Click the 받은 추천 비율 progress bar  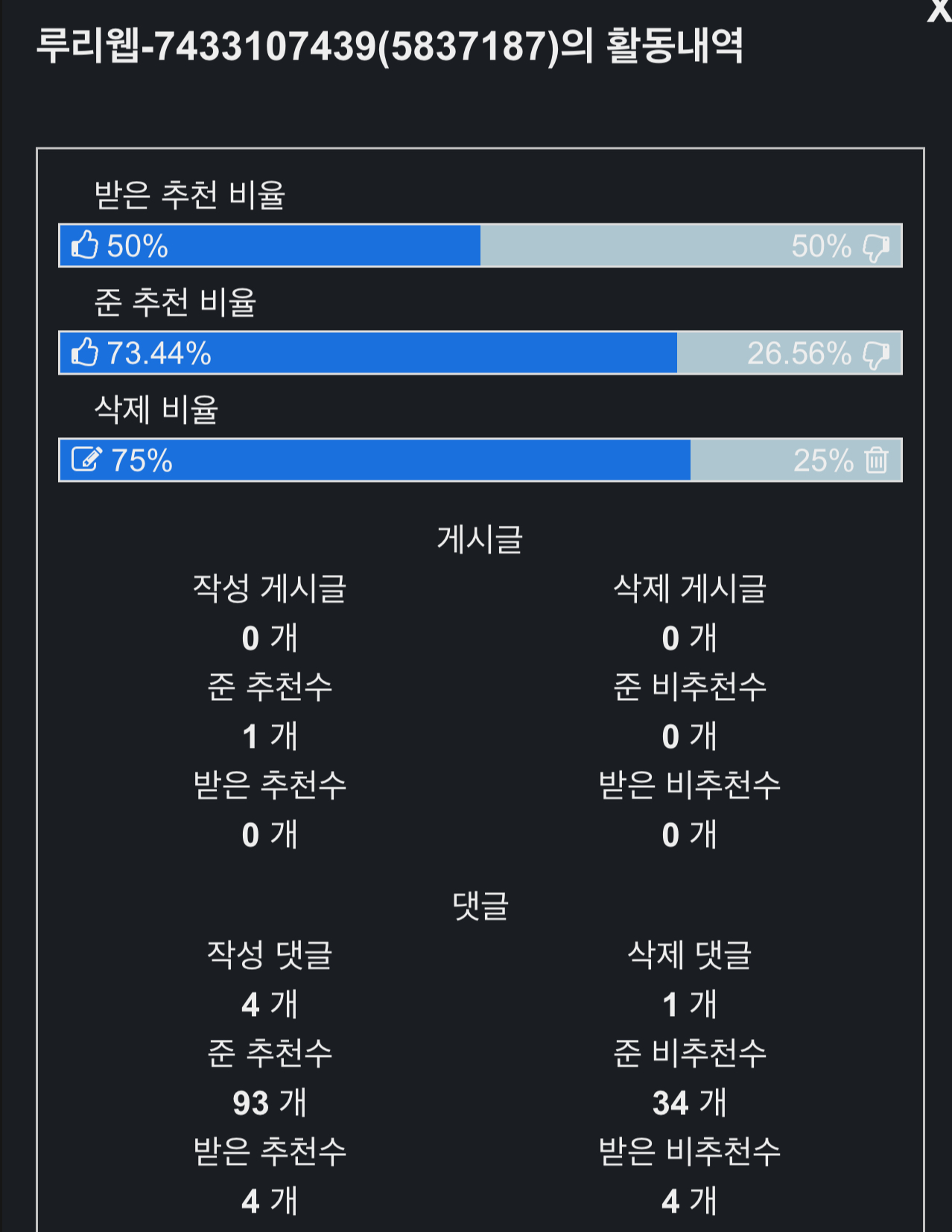click(x=480, y=245)
